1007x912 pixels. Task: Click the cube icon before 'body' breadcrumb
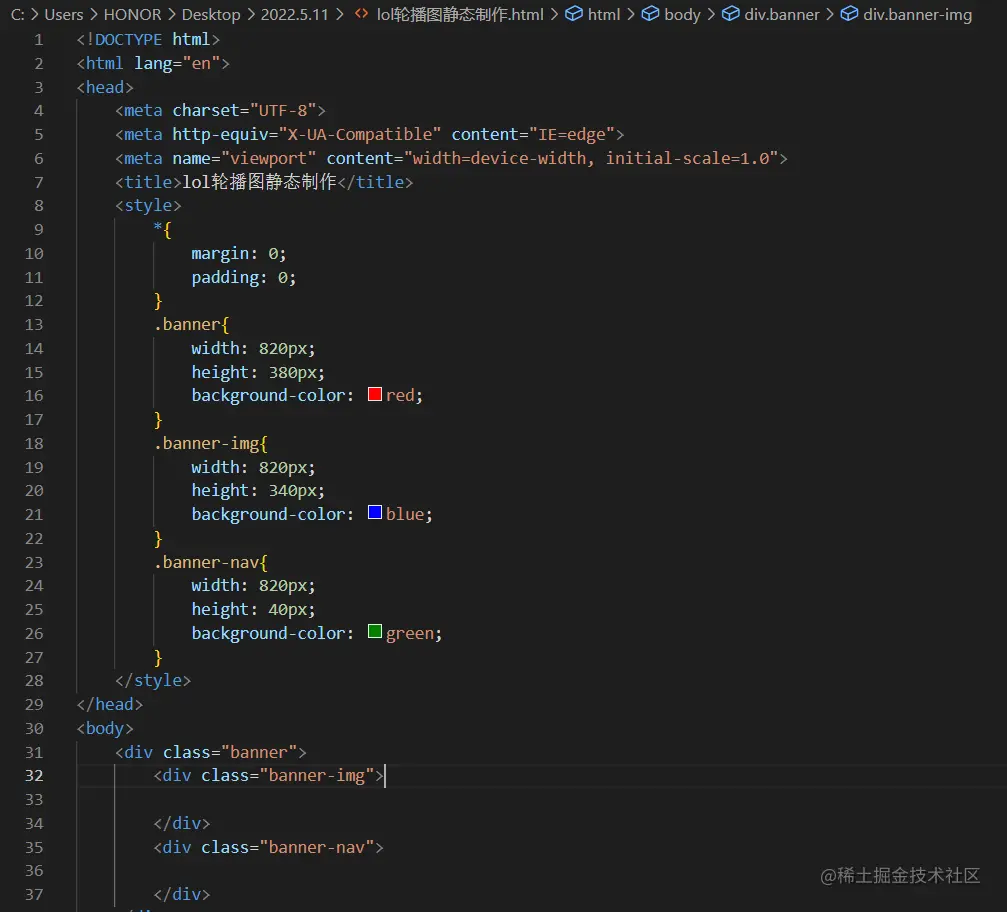[x=651, y=13]
